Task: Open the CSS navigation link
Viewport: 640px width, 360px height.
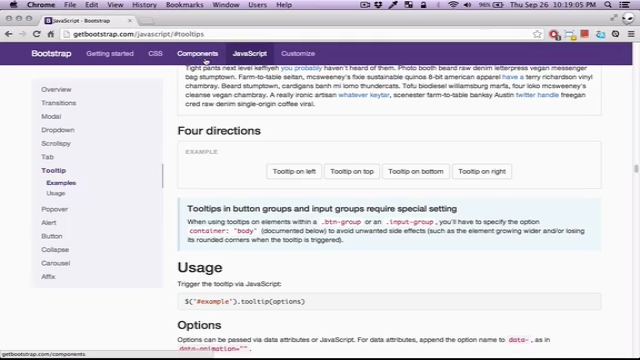Action: click(155, 53)
